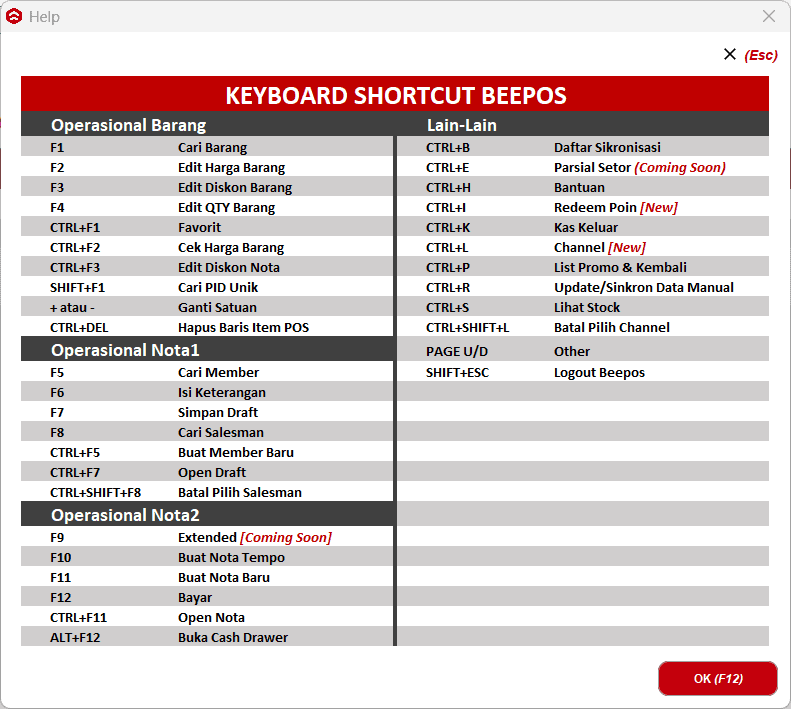The height and width of the screenshot is (709, 791).
Task: Click 'Cari Salesman' text
Action: point(220,432)
